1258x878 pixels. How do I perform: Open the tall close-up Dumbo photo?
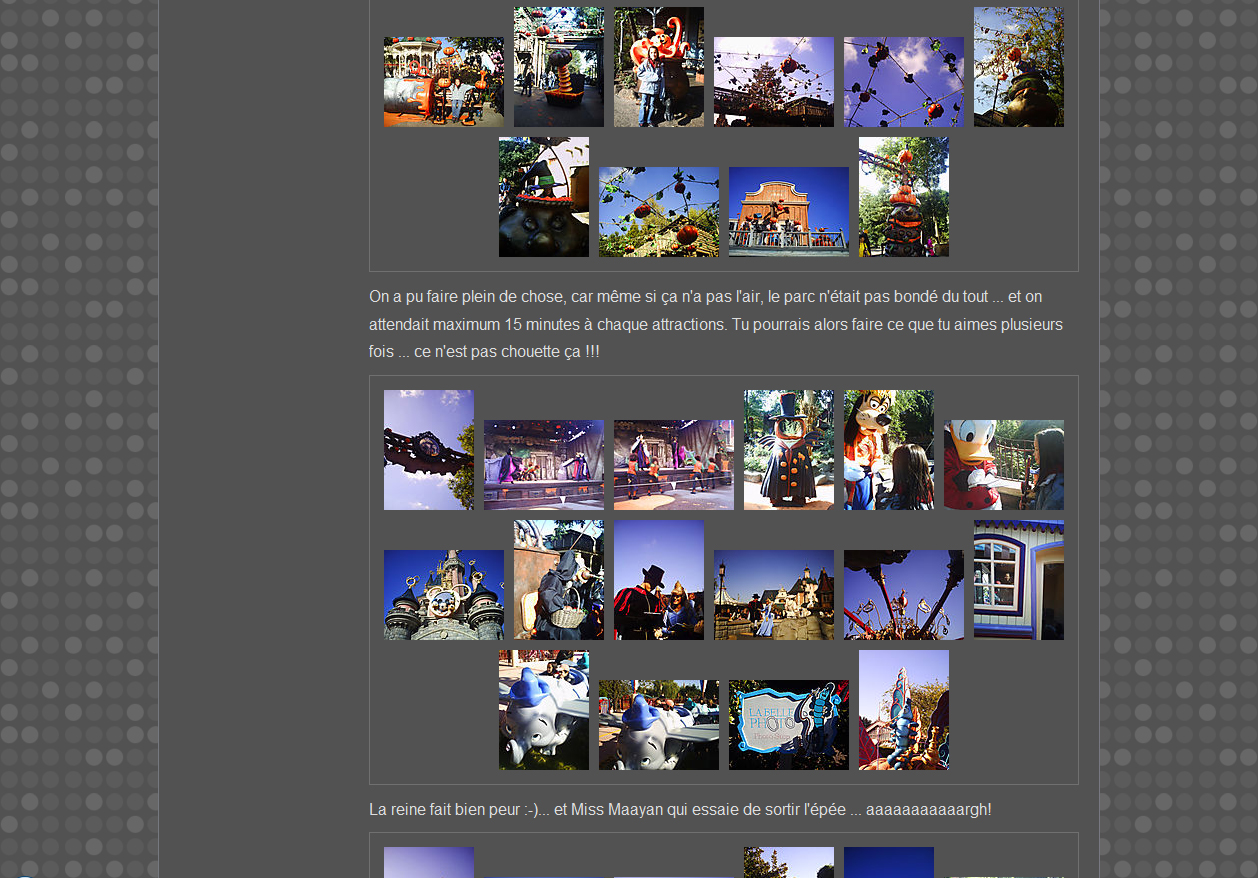[543, 710]
